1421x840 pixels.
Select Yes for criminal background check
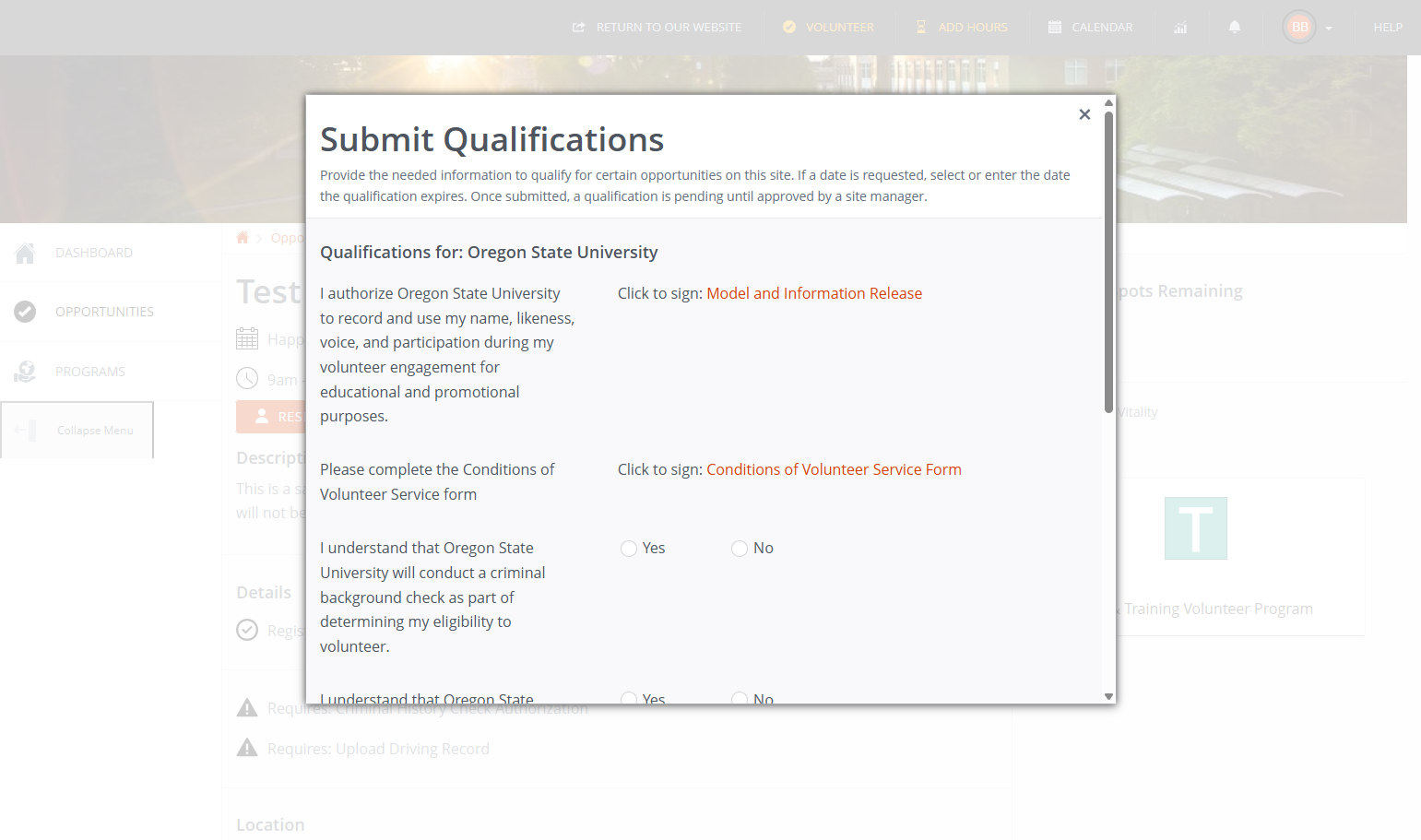[629, 549]
